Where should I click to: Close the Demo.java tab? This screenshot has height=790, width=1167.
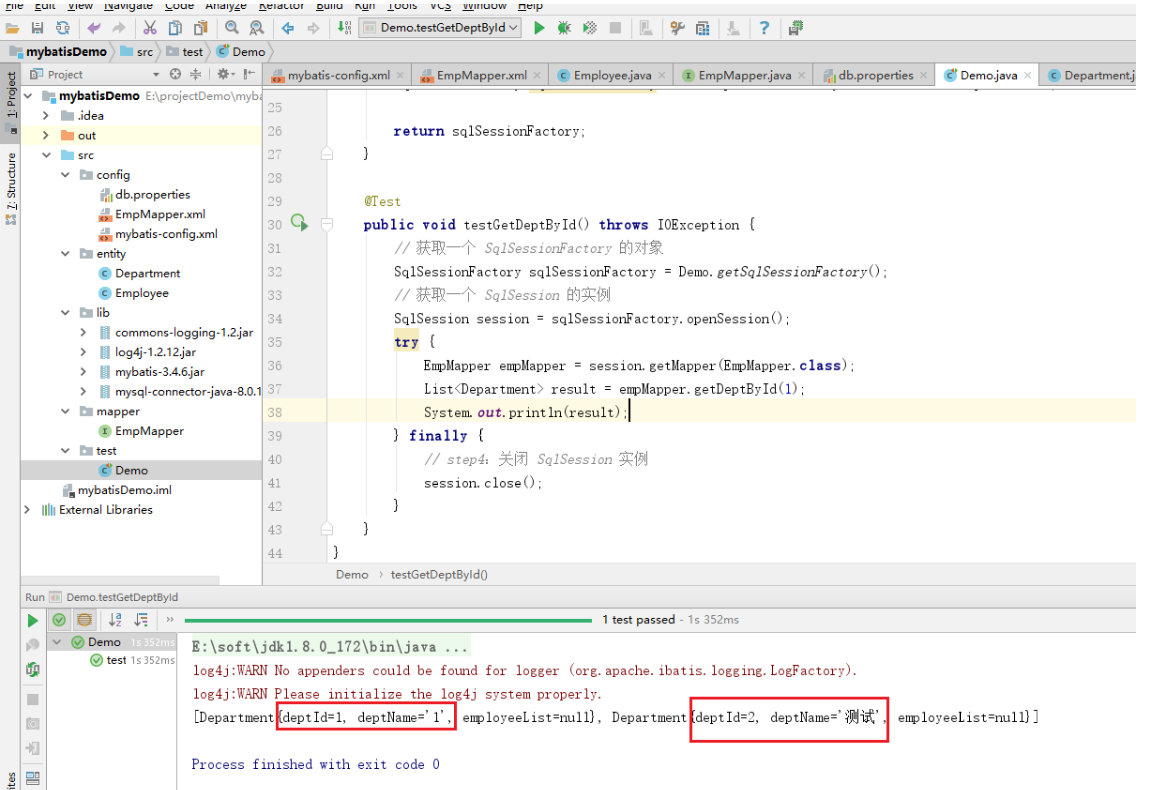(x=1028, y=75)
